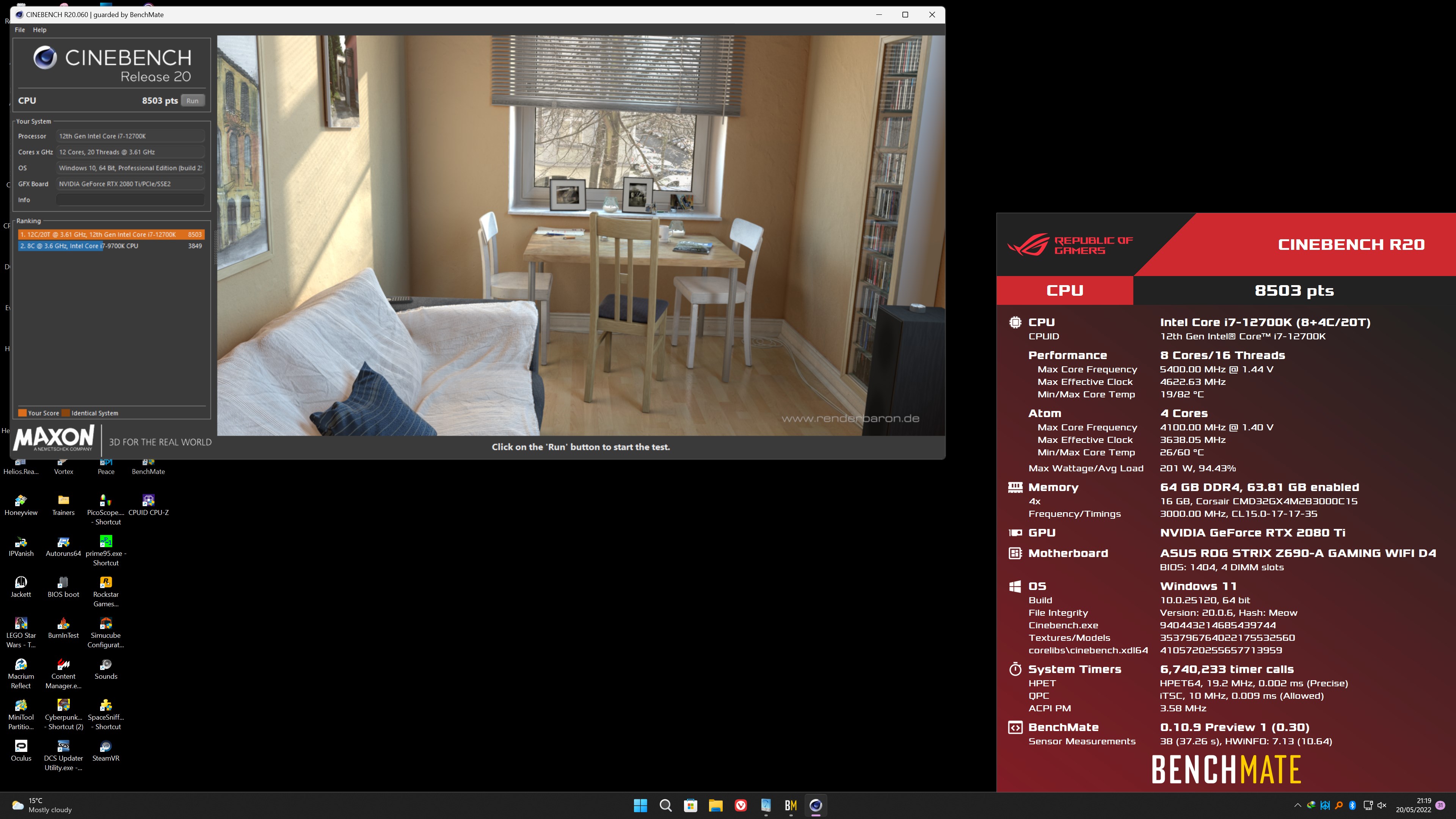Open the weather widget showing 15°C
Viewport: 1456px width, 819px height.
pos(42,805)
